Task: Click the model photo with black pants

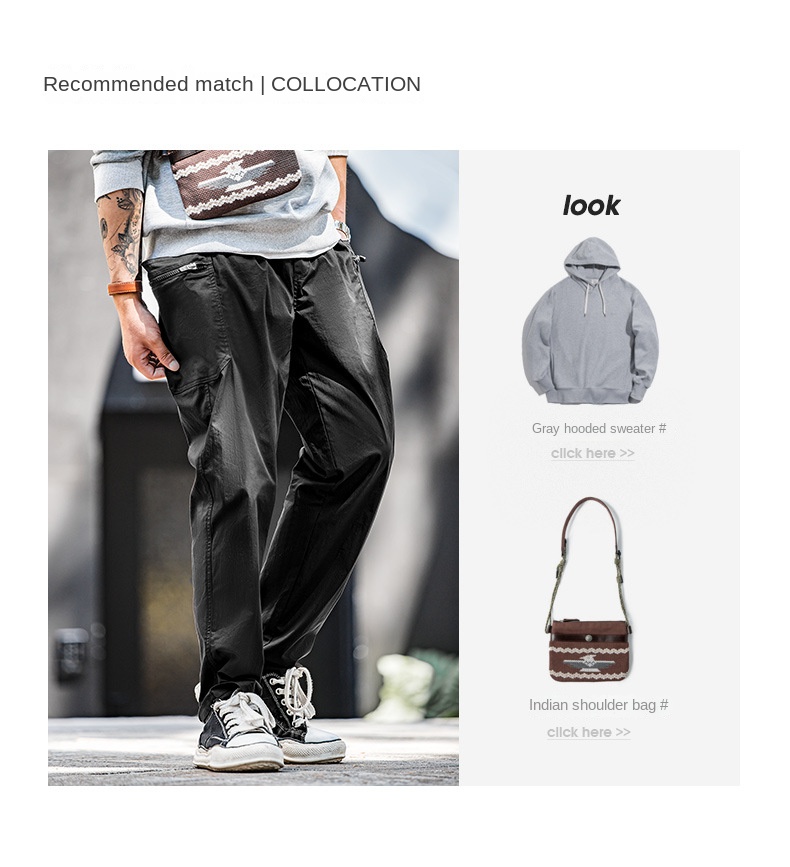Action: (x=253, y=467)
